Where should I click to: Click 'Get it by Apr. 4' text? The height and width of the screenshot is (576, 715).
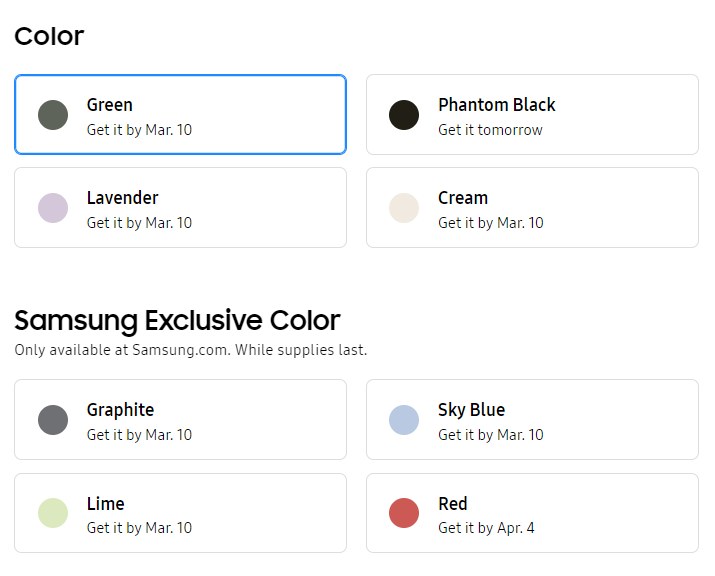[x=486, y=528]
